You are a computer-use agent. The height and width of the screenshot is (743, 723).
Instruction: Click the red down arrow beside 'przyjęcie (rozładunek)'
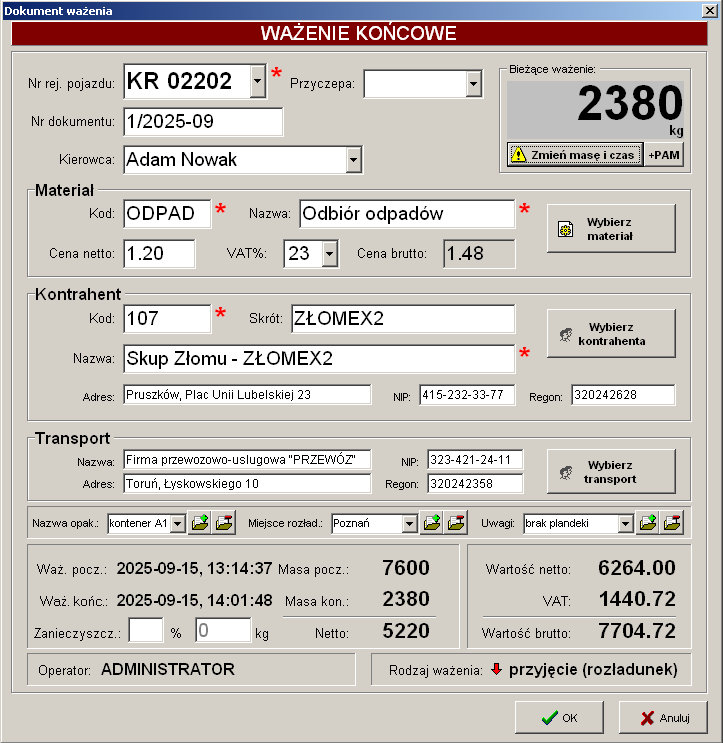pos(496,669)
